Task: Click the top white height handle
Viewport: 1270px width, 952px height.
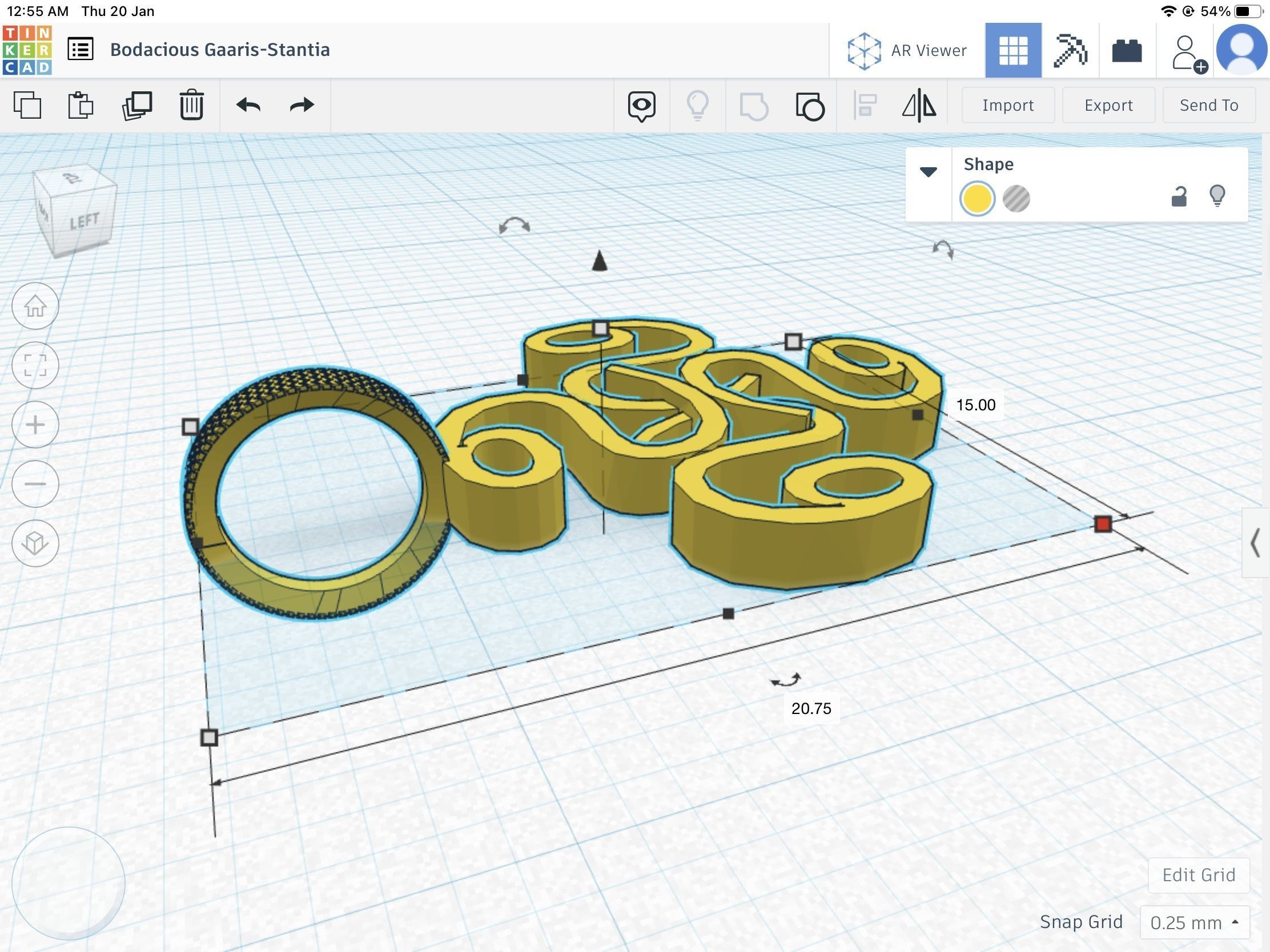Action: 601,328
